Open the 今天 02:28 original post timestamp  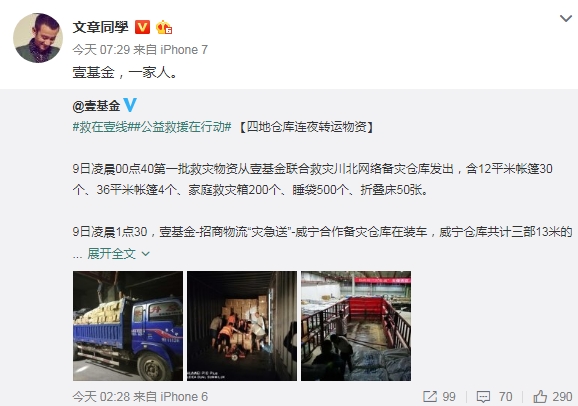(x=101, y=397)
